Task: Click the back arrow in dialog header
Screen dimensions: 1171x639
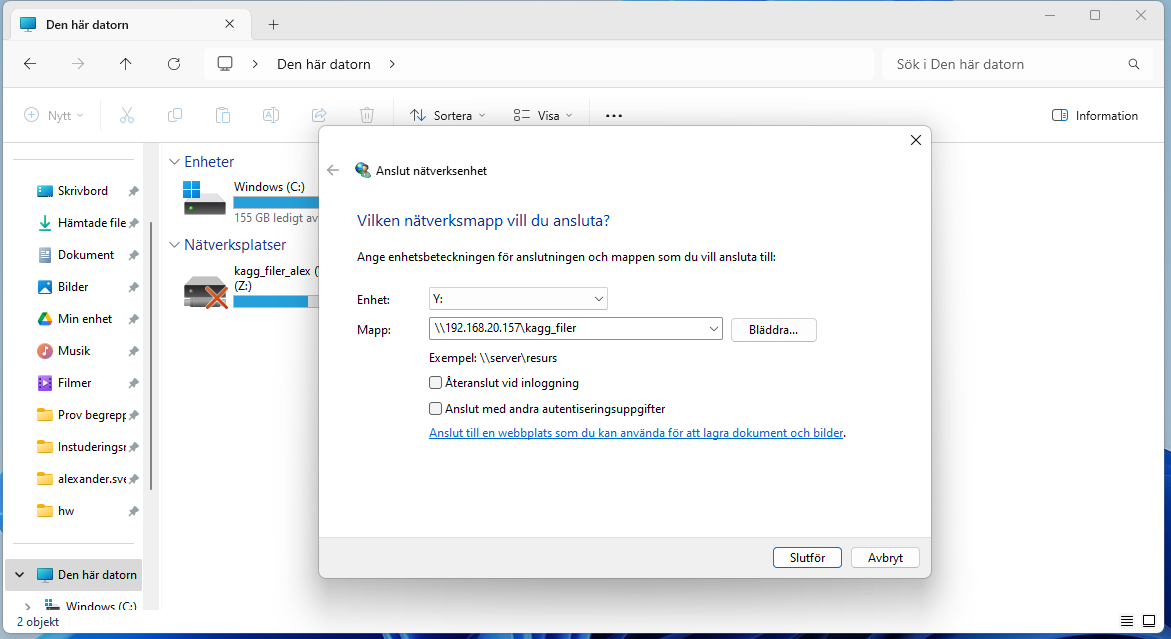Action: (333, 171)
